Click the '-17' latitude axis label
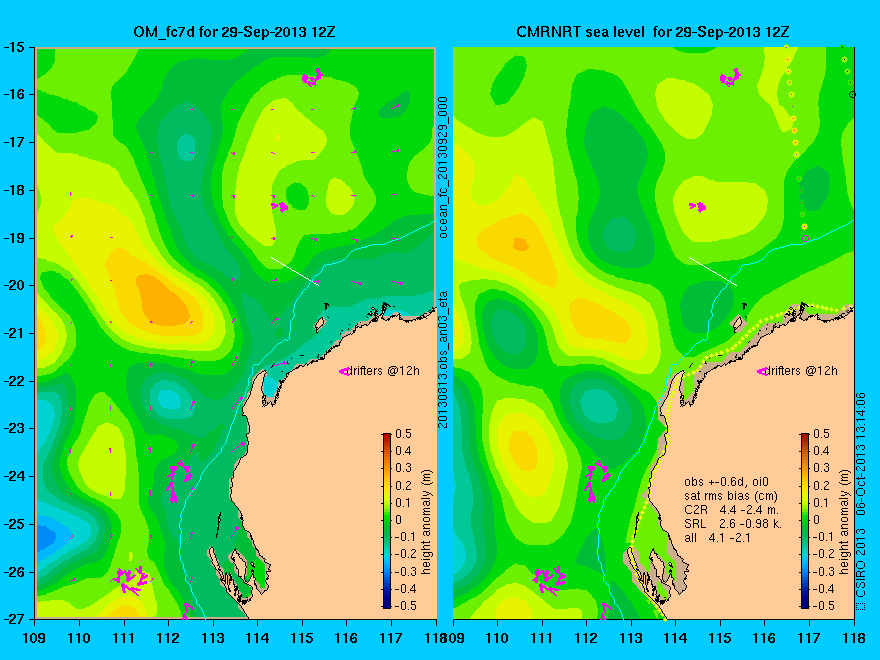The image size is (880, 660). [14, 141]
